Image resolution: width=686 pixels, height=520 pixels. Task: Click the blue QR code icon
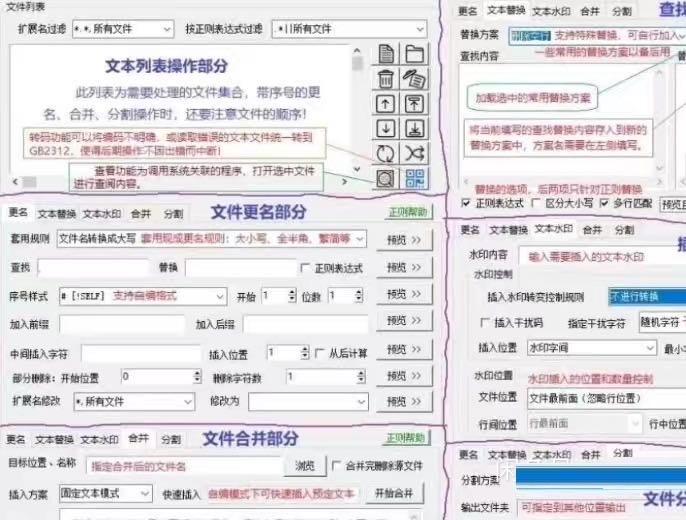tap(414, 178)
